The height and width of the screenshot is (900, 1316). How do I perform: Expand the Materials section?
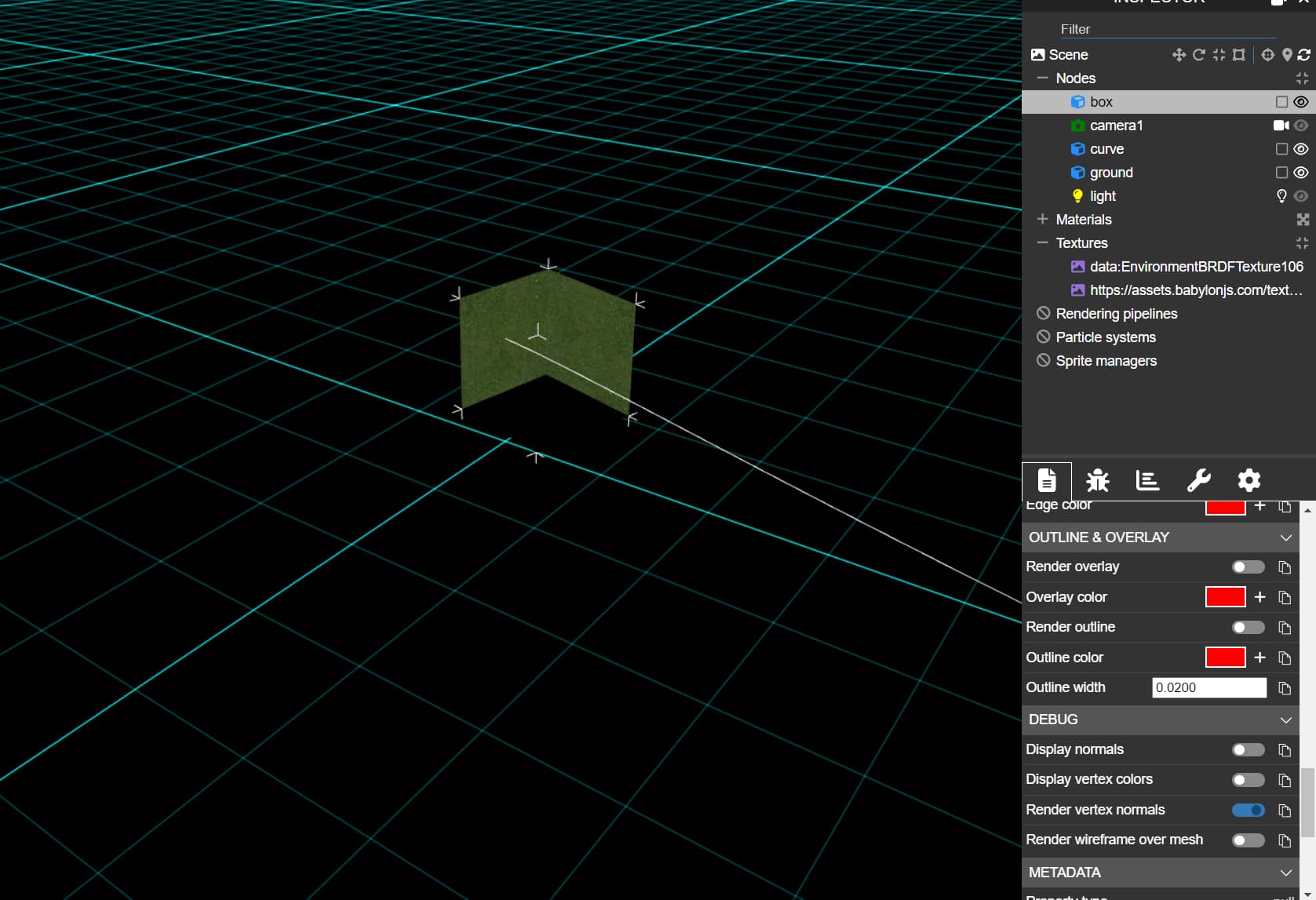[x=1042, y=219]
